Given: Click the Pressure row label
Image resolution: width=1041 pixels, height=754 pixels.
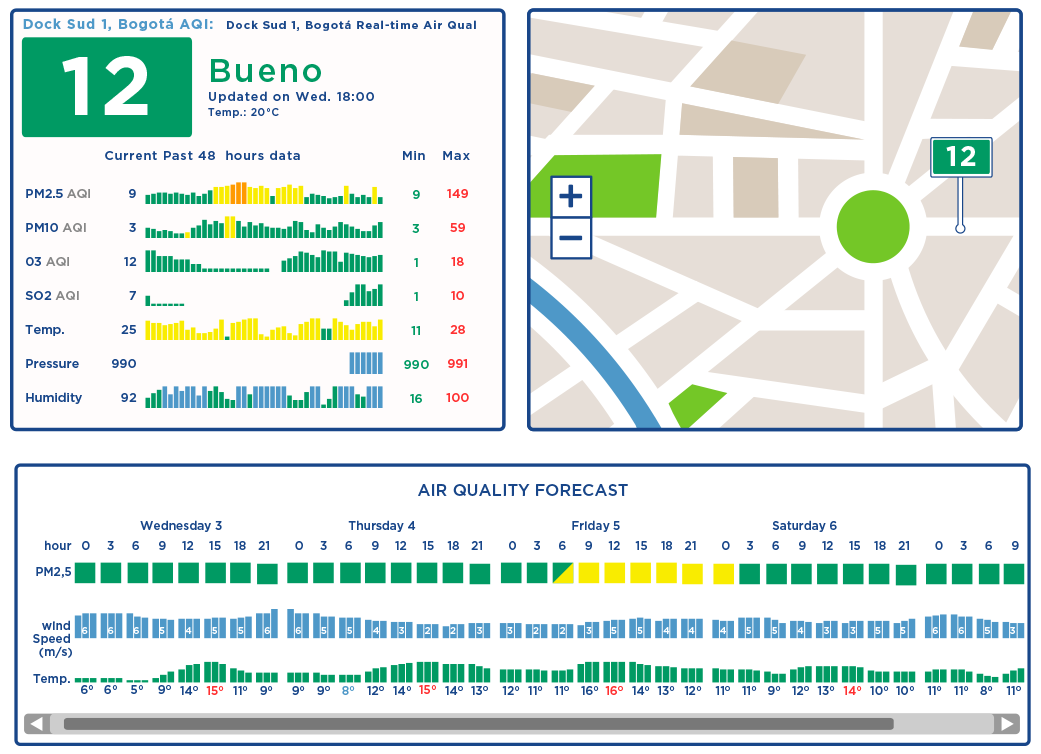Looking at the screenshot, I should (52, 364).
